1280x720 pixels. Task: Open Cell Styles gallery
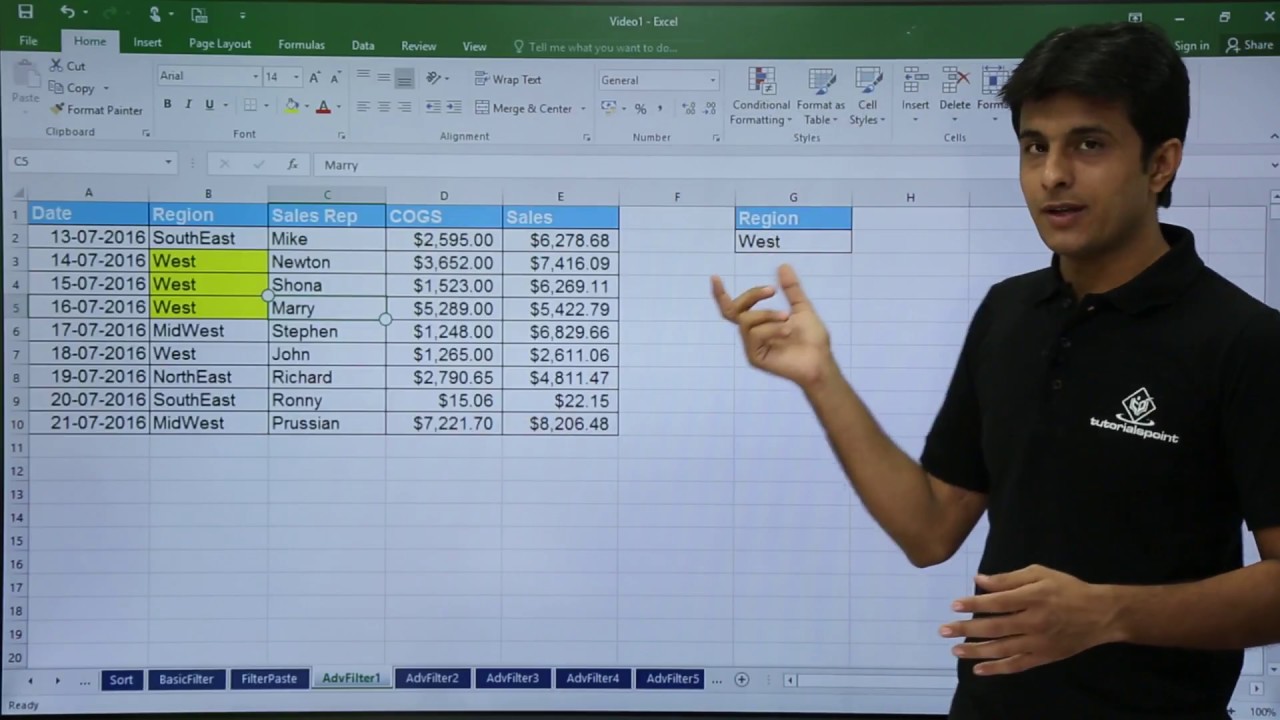point(867,97)
